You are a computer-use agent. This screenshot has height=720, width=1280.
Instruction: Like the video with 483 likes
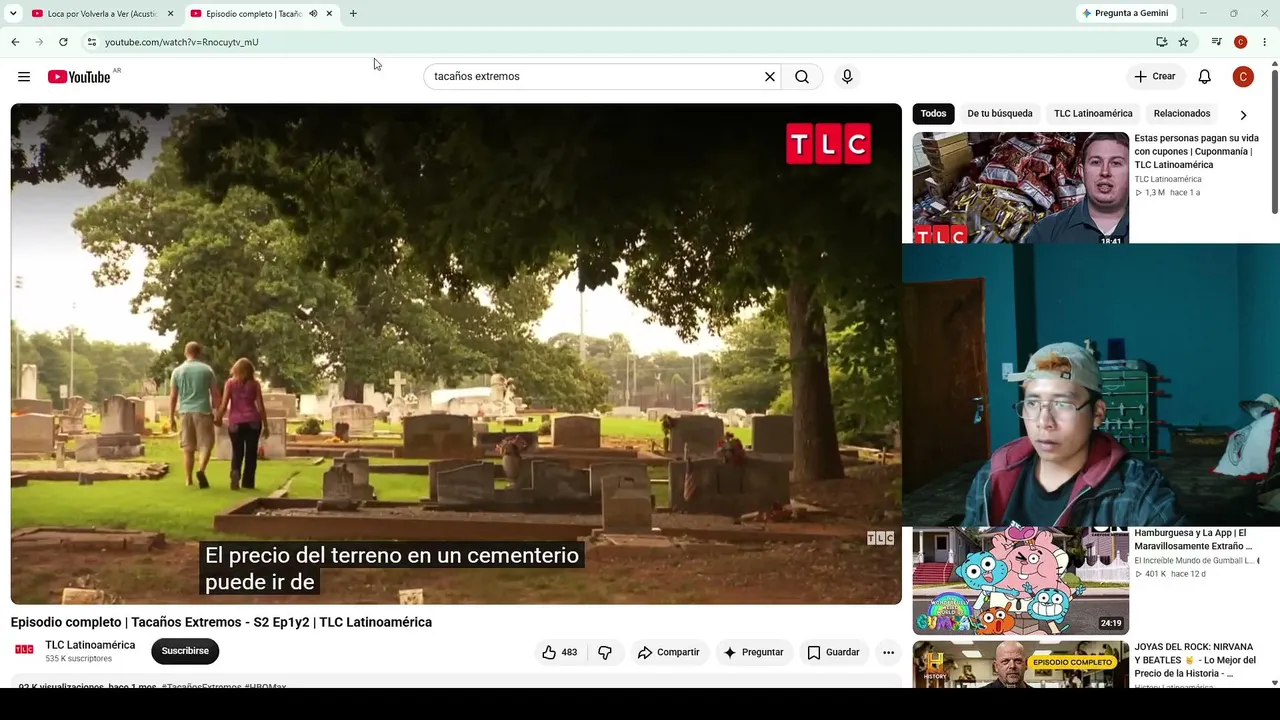pyautogui.click(x=560, y=652)
